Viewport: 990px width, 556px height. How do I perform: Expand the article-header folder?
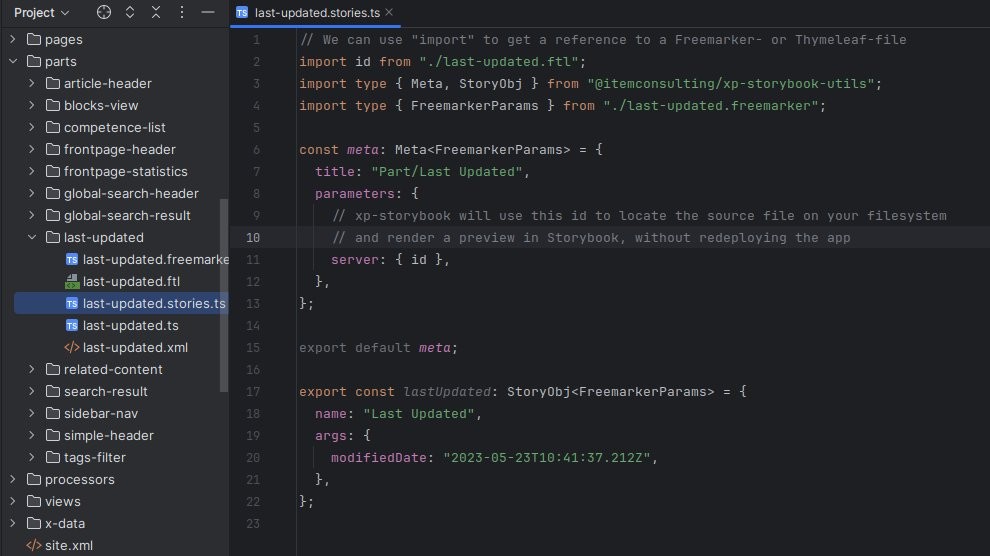[x=32, y=83]
